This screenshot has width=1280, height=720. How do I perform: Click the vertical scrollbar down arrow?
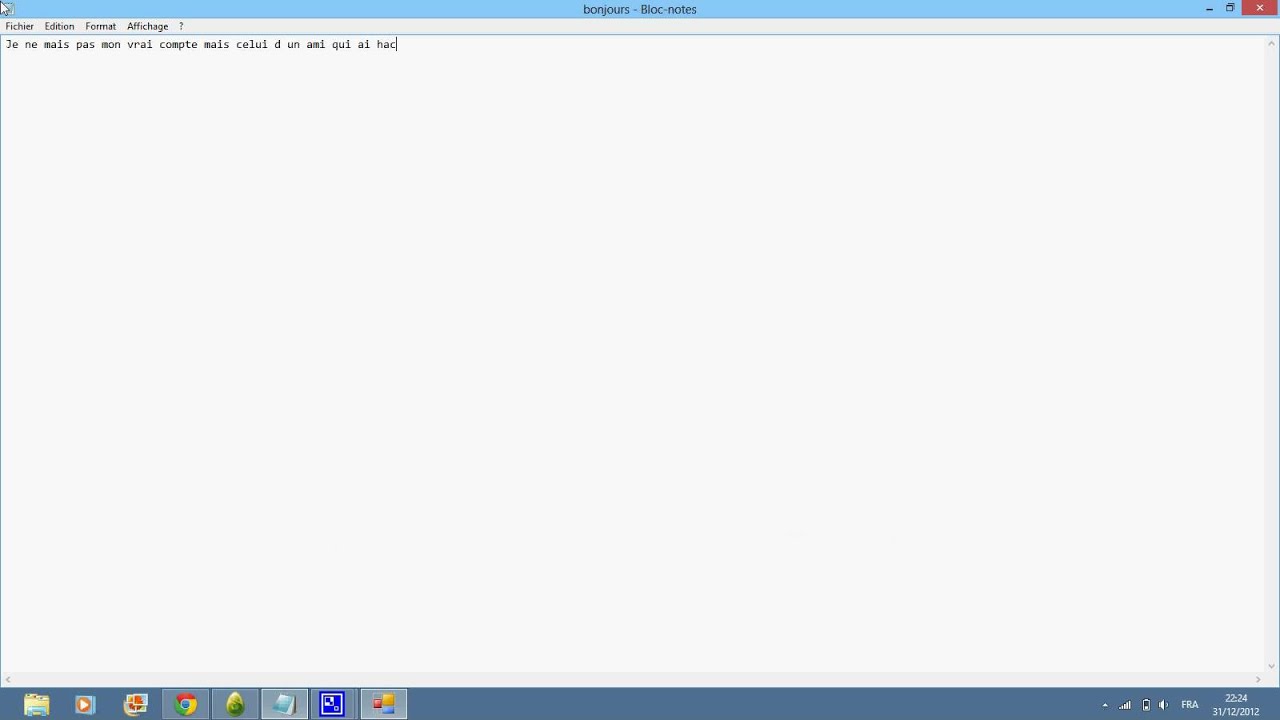[x=1272, y=666]
